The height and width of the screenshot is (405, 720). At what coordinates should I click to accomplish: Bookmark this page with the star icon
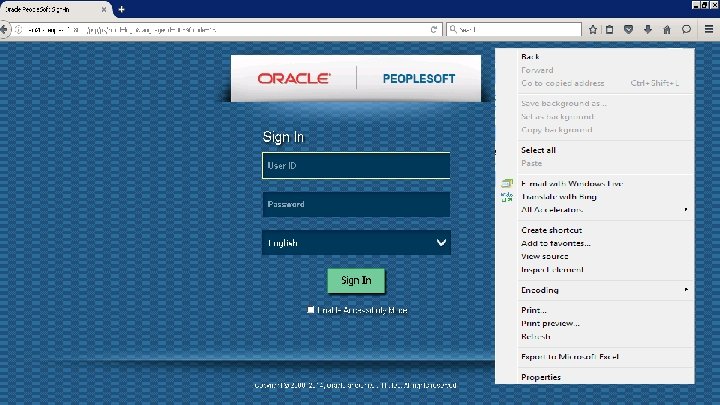[x=593, y=29]
